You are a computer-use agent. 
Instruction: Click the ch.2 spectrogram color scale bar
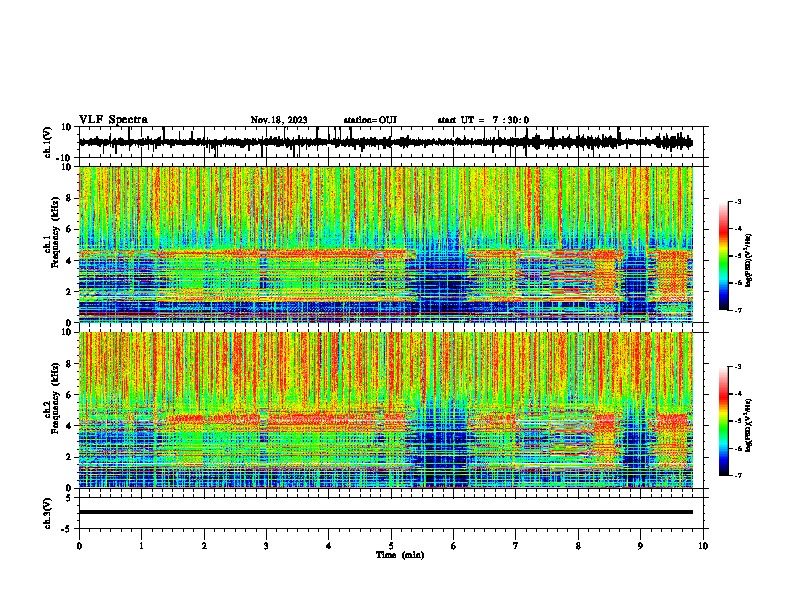(724, 421)
